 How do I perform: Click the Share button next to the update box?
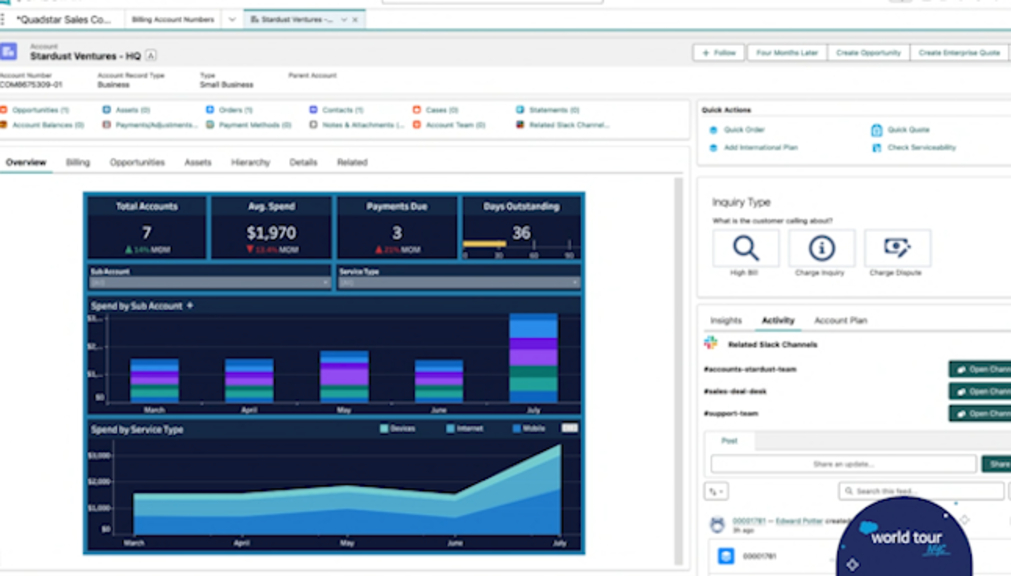996,464
